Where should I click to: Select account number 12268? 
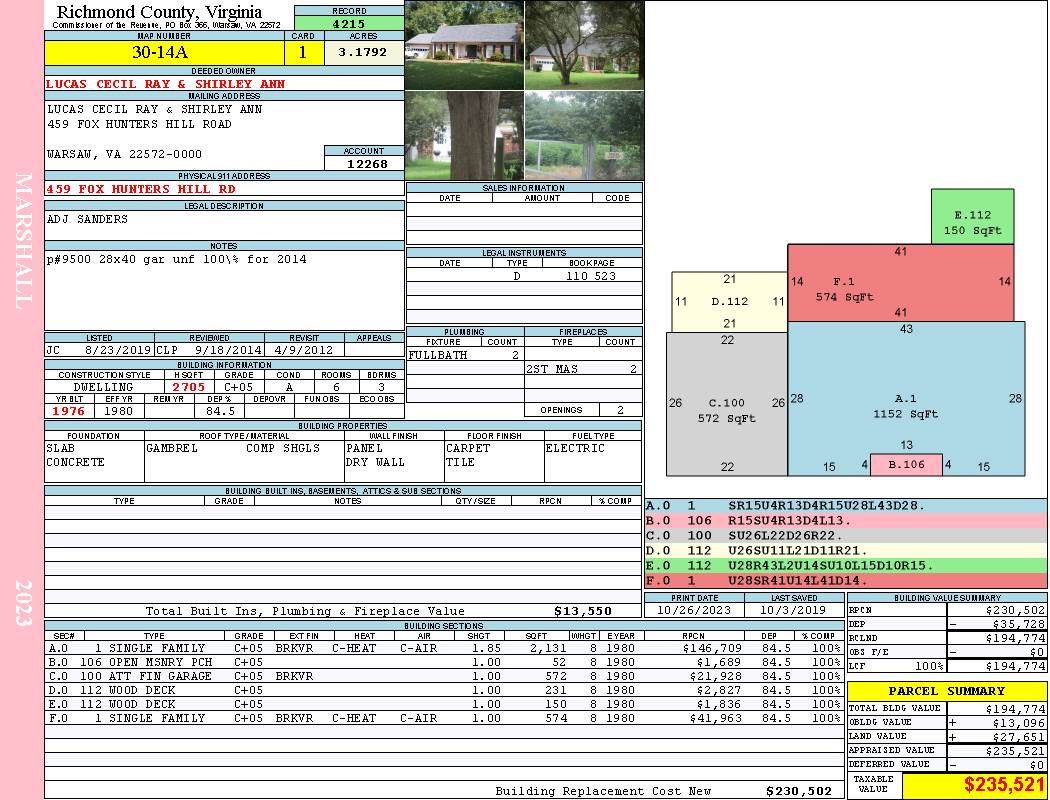click(366, 163)
